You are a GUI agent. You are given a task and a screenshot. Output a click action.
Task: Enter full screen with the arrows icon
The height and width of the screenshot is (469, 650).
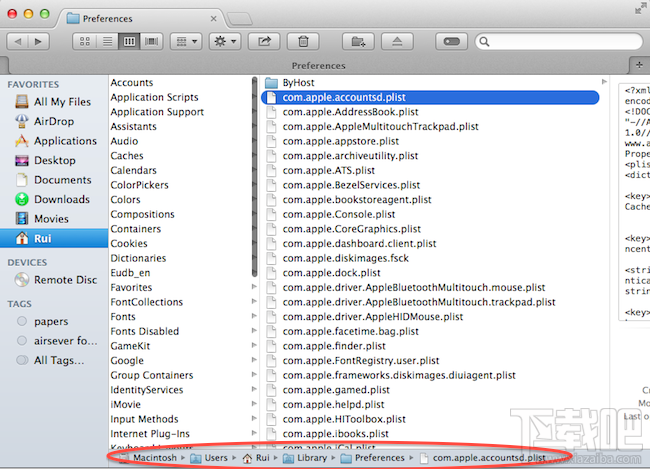click(x=641, y=8)
